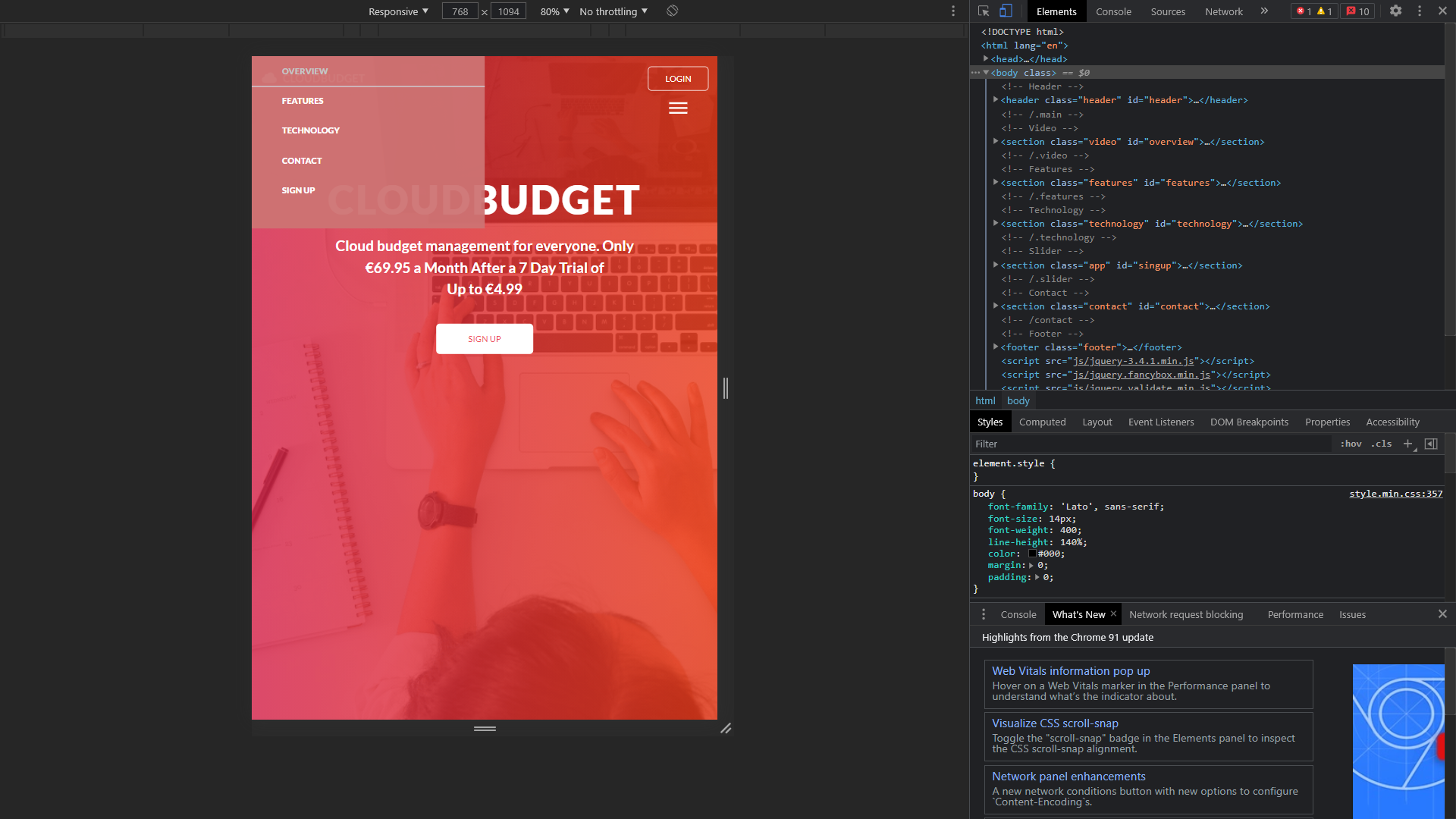Image resolution: width=1456 pixels, height=819 pixels.
Task: Open DevTools settings gear
Action: pyautogui.click(x=1395, y=11)
